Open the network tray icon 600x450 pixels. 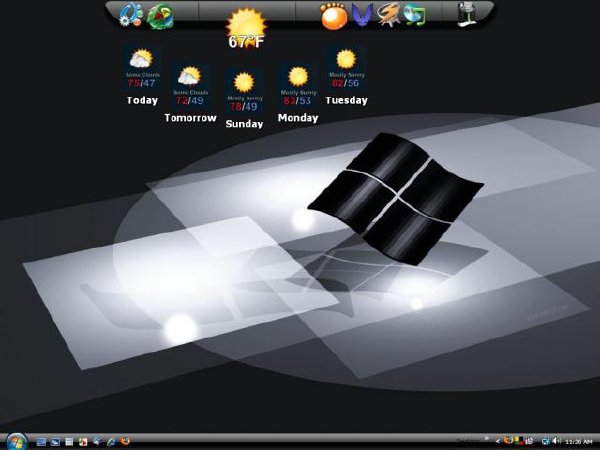tap(545, 441)
